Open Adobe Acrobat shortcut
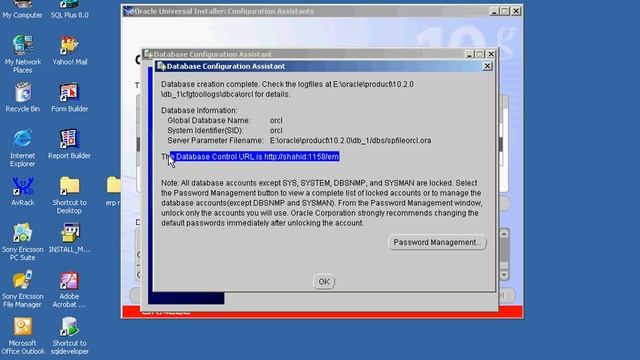 click(x=69, y=289)
